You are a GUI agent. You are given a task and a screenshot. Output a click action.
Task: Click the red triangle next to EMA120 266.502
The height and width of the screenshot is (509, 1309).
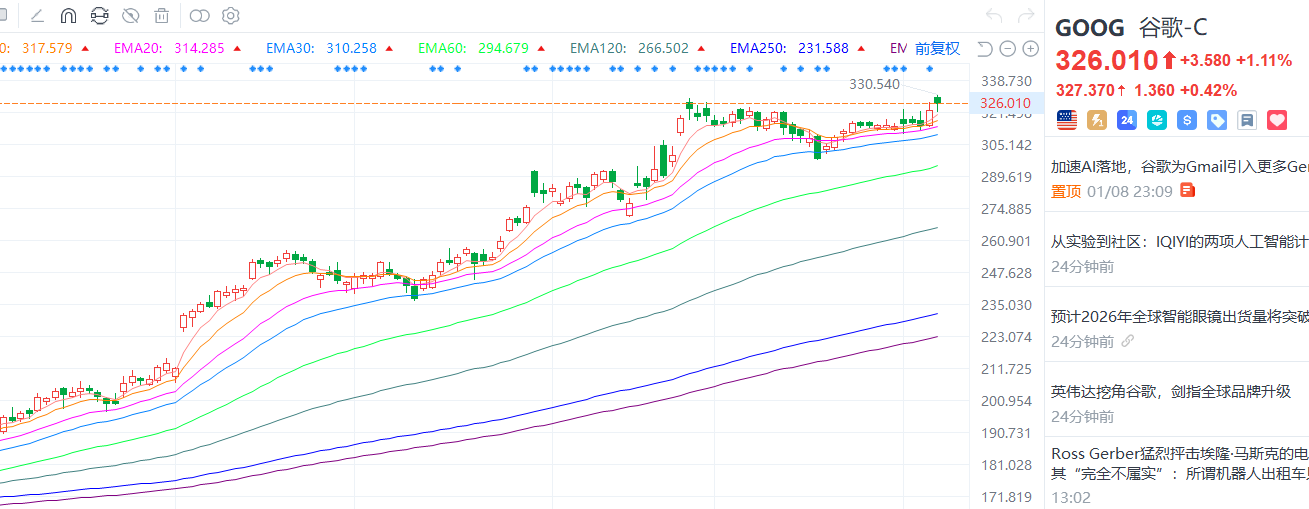click(x=701, y=48)
